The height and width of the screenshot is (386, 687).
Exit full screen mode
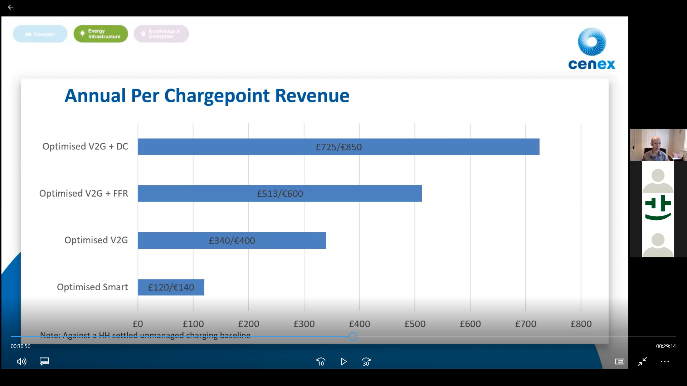tap(642, 361)
